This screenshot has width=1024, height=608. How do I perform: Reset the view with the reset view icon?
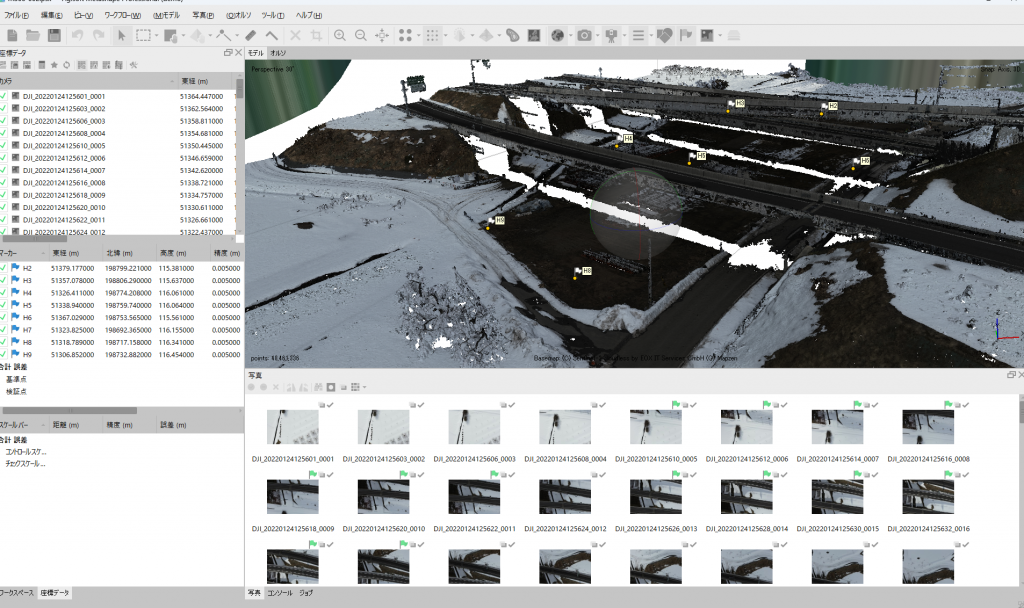382,36
